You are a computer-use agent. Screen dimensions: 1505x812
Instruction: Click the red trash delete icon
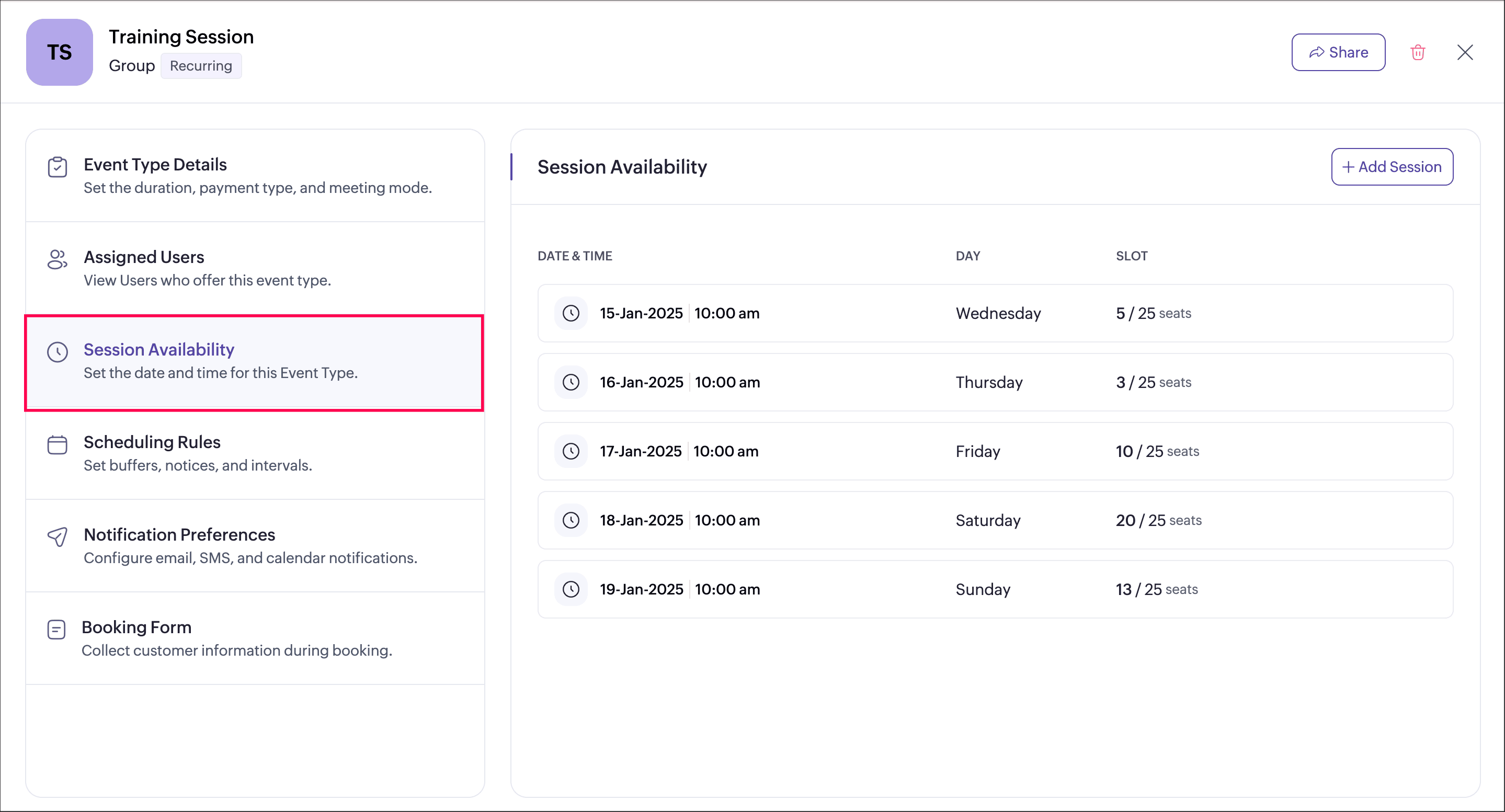(1417, 53)
